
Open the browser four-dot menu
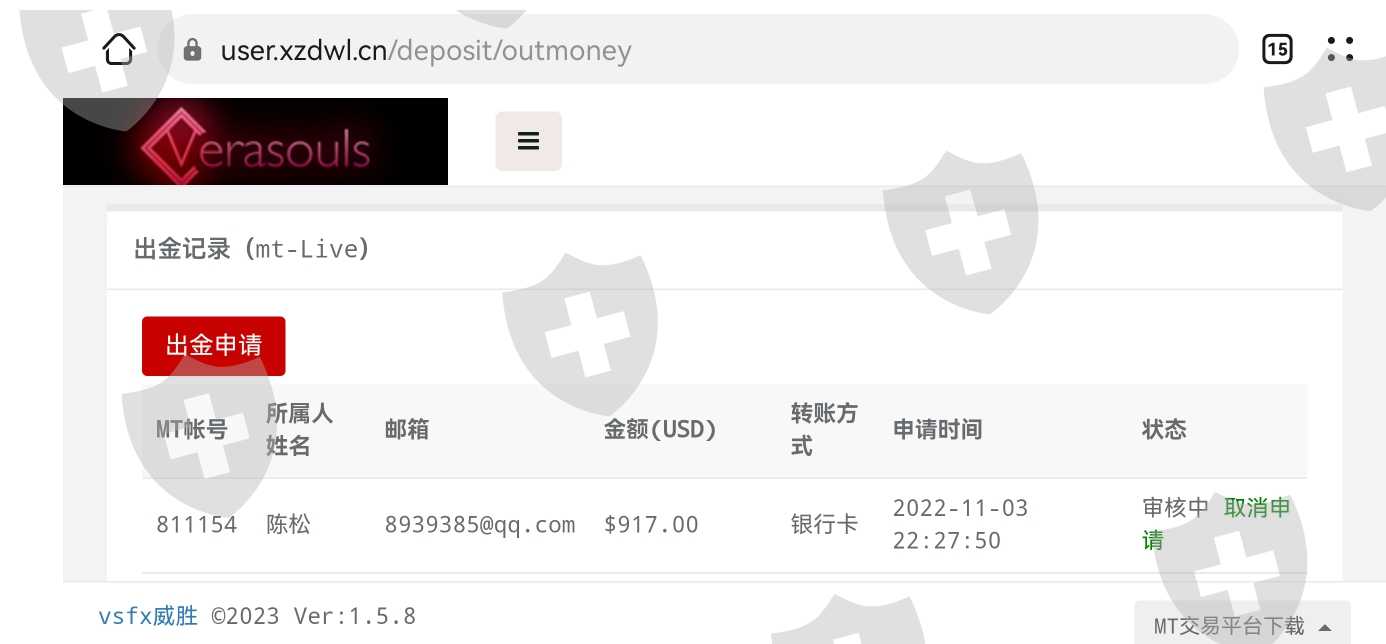coord(1340,49)
